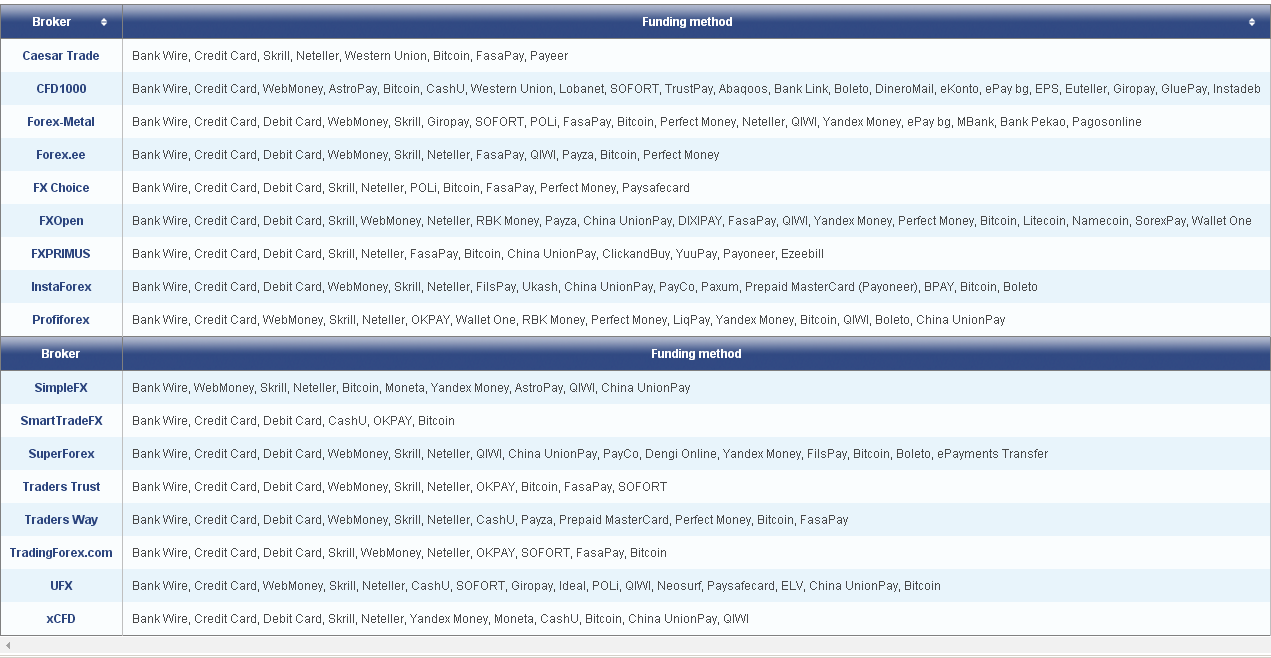This screenshot has height=658, width=1271.
Task: Open the TradingForex.com broker link
Action: (x=61, y=553)
